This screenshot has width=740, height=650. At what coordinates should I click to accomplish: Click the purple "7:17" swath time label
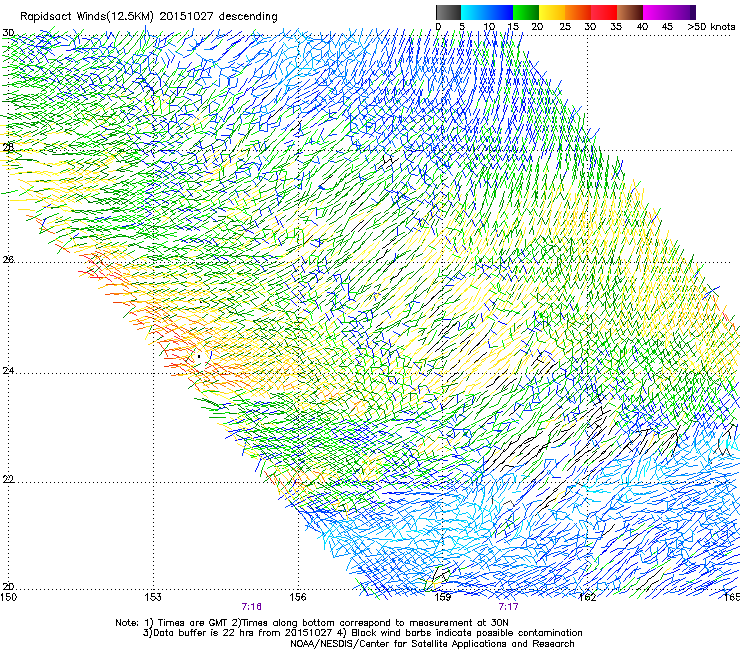pos(508,607)
